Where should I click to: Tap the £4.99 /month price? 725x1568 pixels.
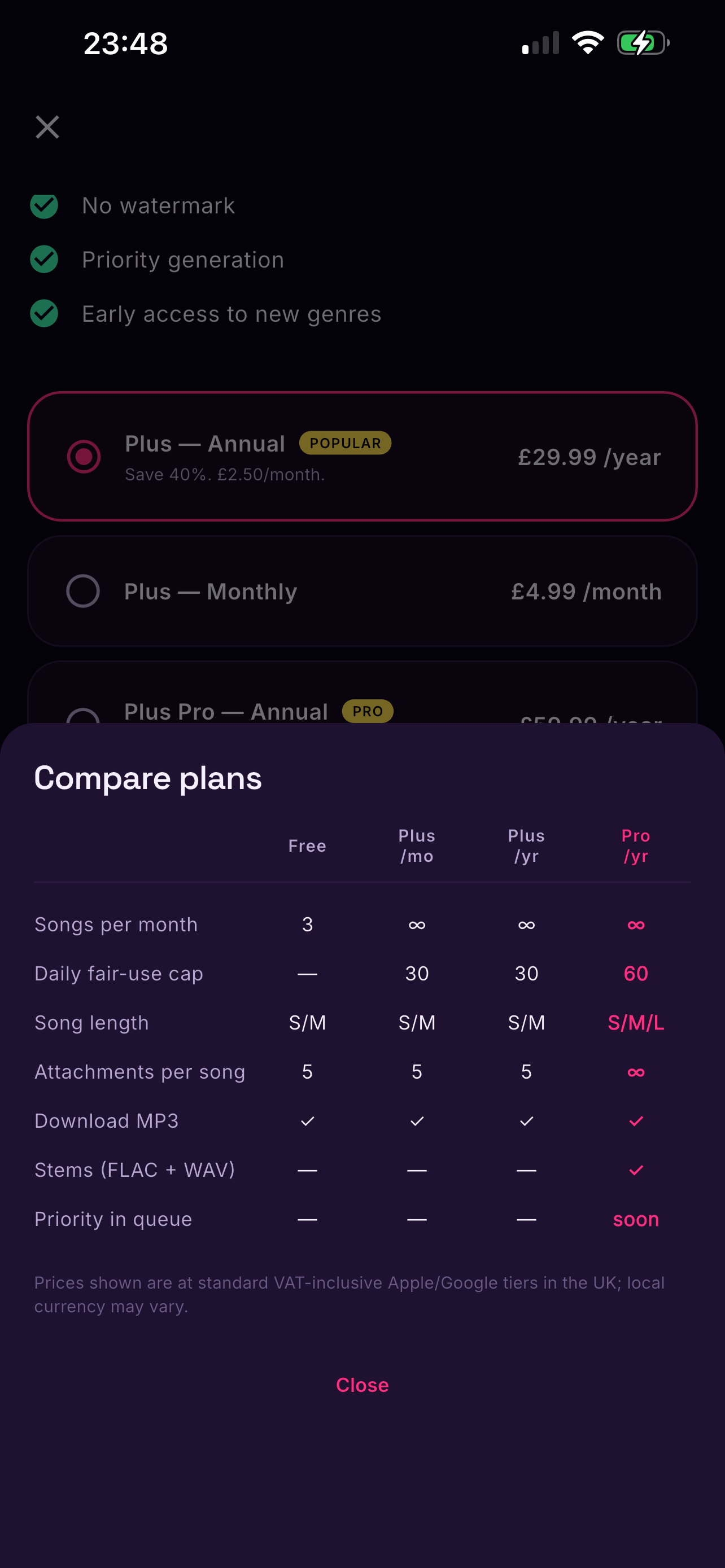[586, 591]
